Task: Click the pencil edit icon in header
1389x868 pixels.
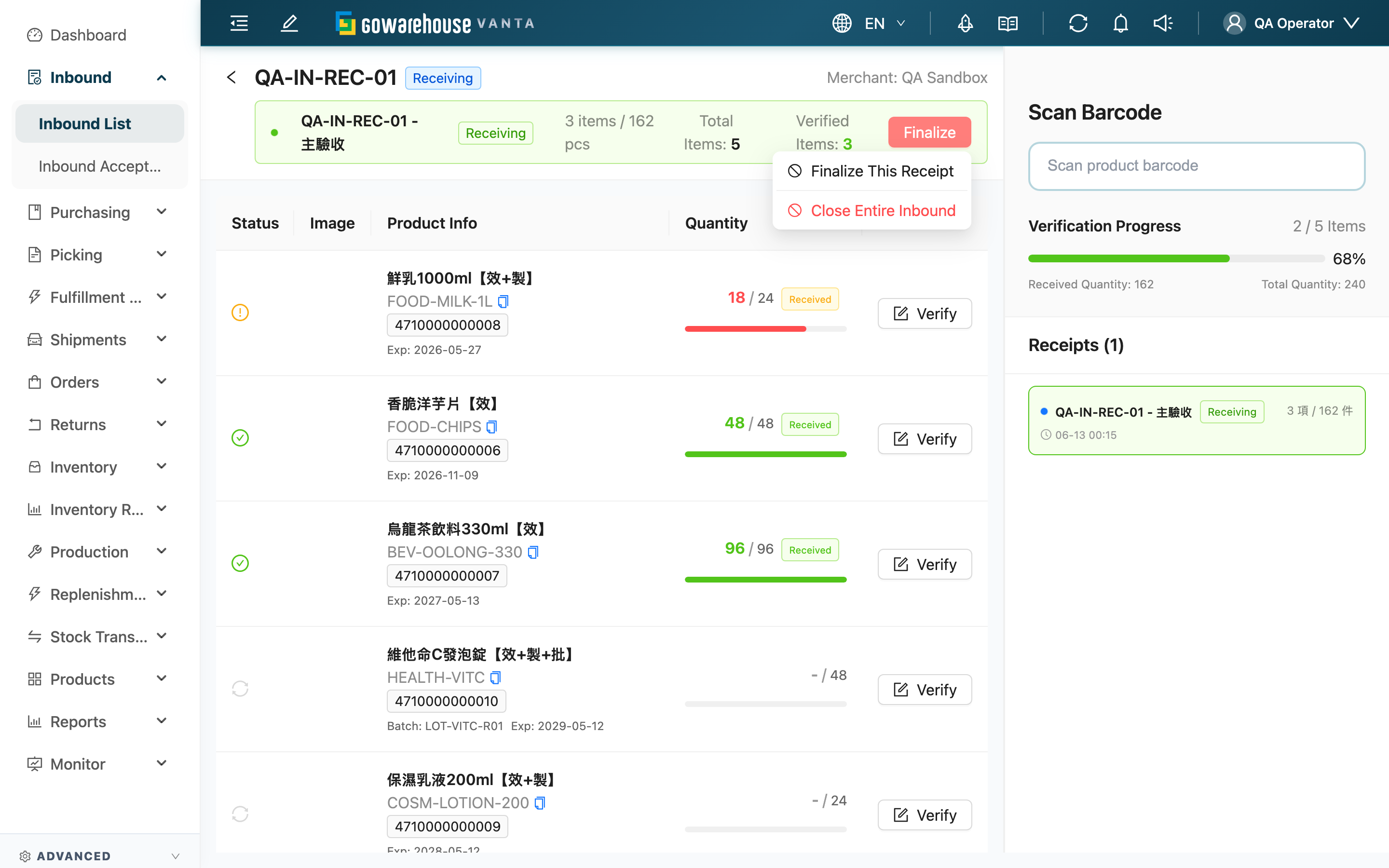Action: (x=289, y=24)
